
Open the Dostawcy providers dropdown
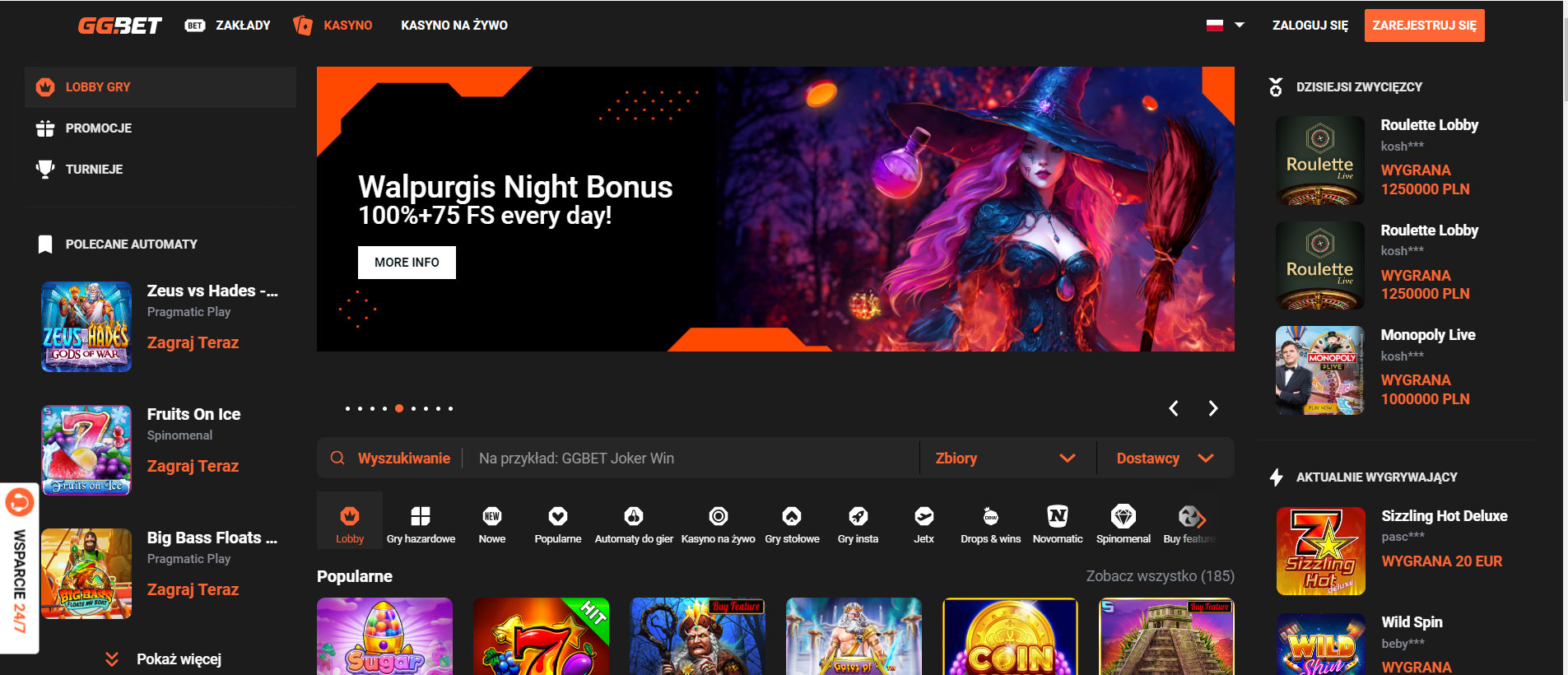point(1164,459)
